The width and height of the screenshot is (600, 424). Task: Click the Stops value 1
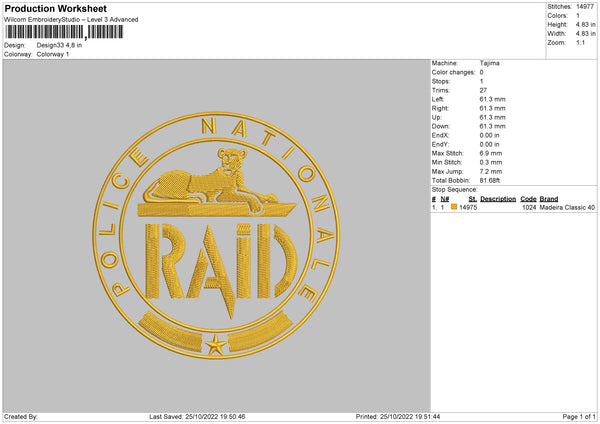pyautogui.click(x=481, y=81)
